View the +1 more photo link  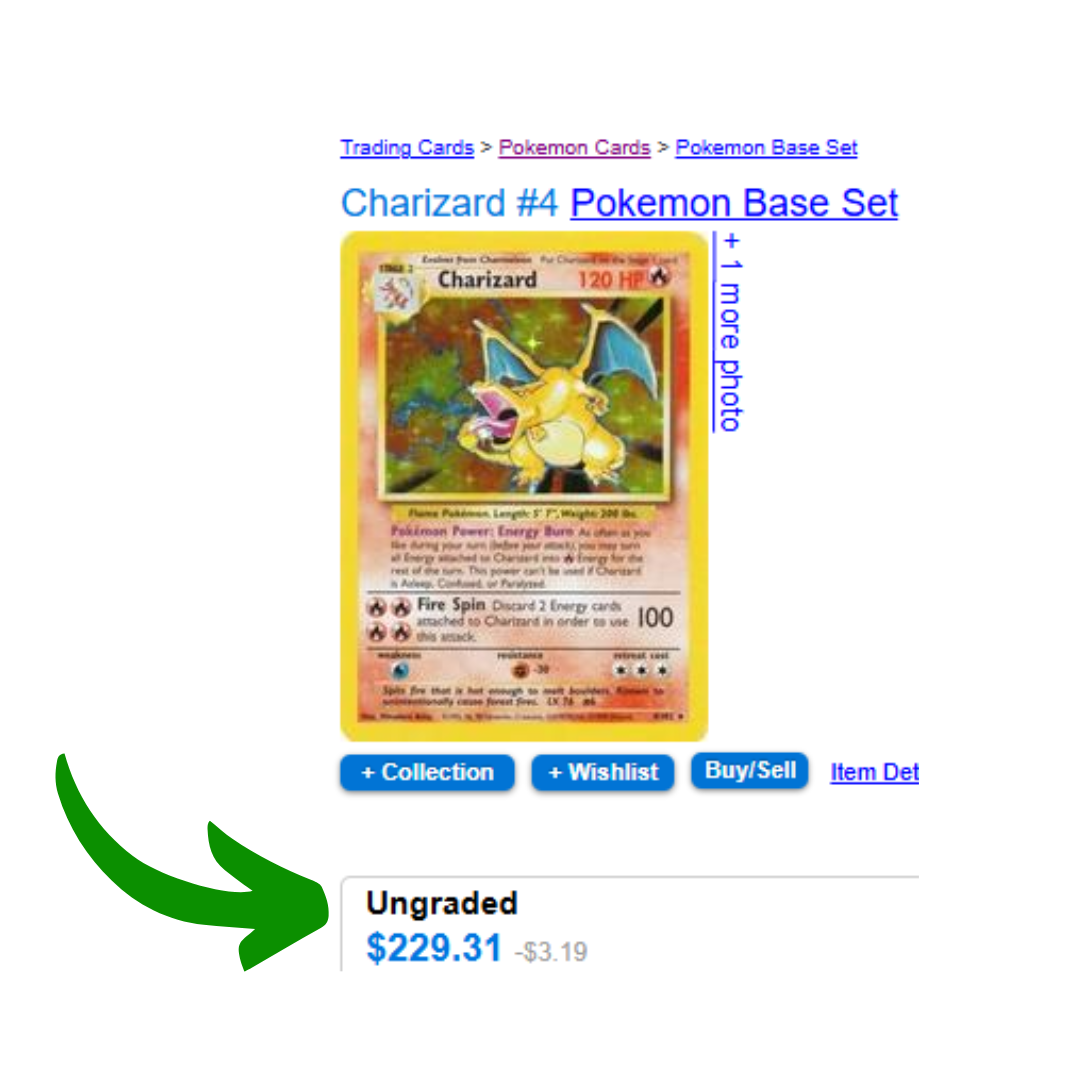729,332
